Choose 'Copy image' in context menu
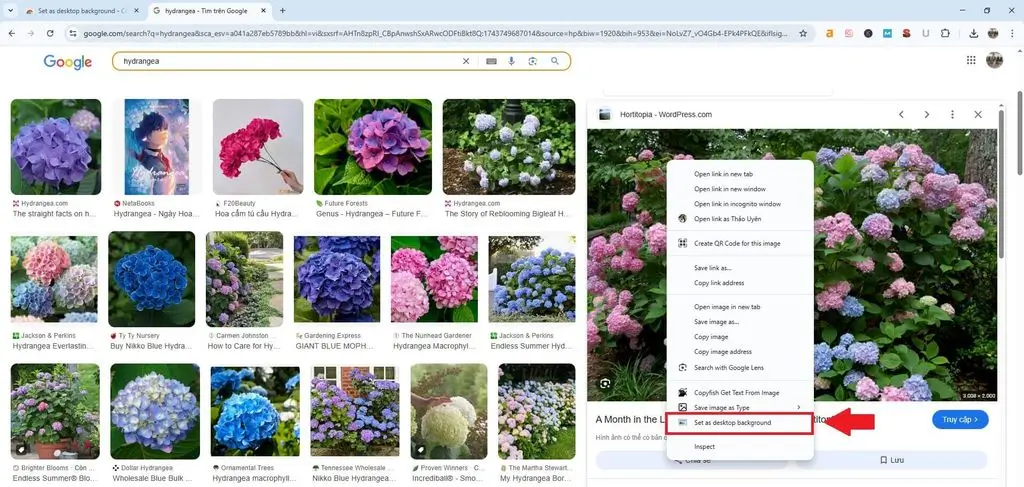The image size is (1024, 487). tap(739, 337)
